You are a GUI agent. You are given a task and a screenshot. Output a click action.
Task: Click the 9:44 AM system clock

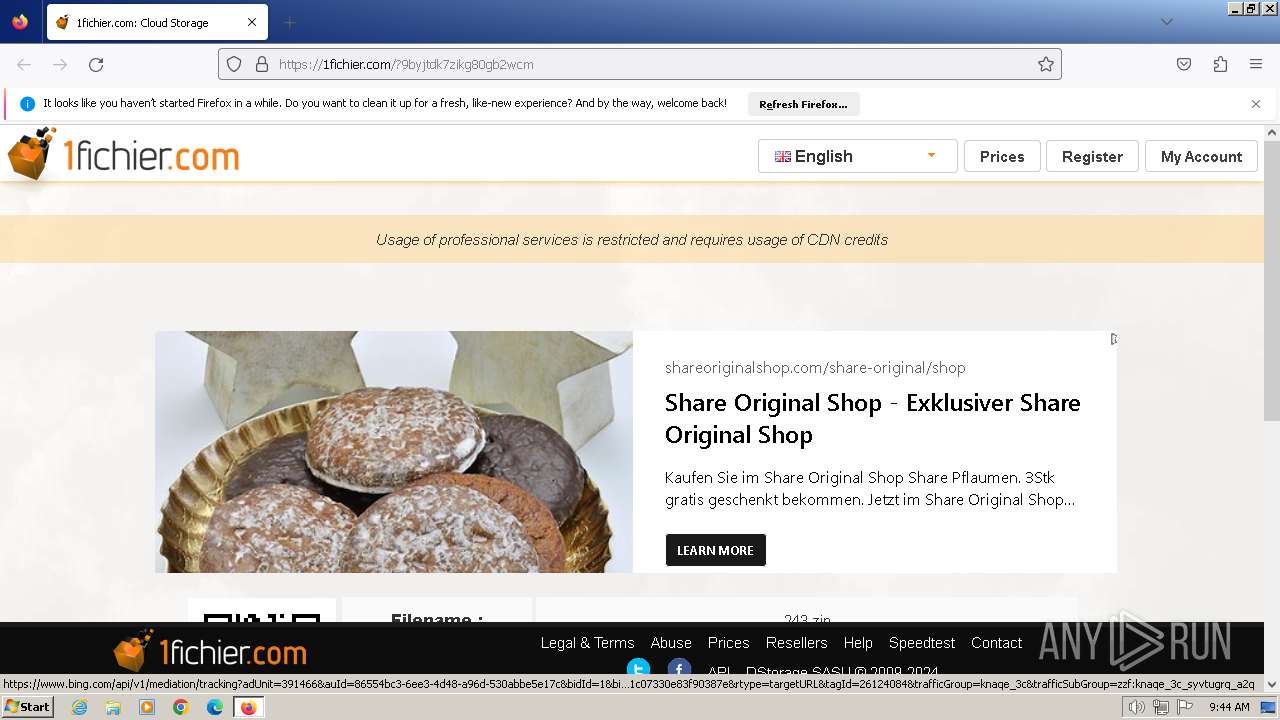(x=1229, y=707)
